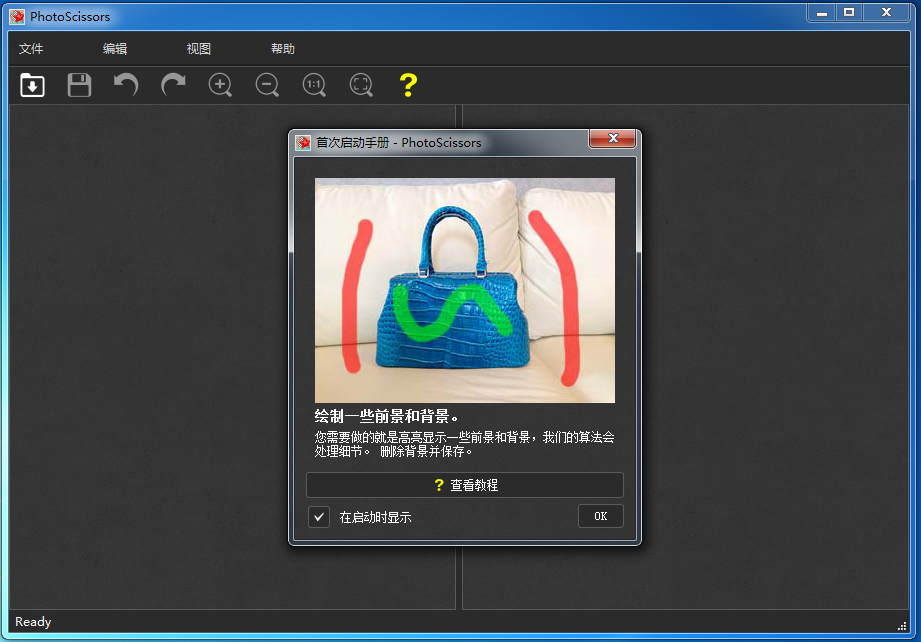Uncheck the 在启动时显示 checkbox
This screenshot has width=921, height=642.
tap(319, 517)
